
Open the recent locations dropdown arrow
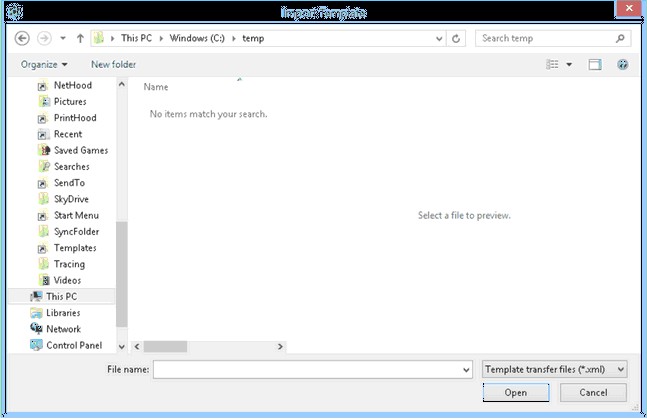coord(63,39)
